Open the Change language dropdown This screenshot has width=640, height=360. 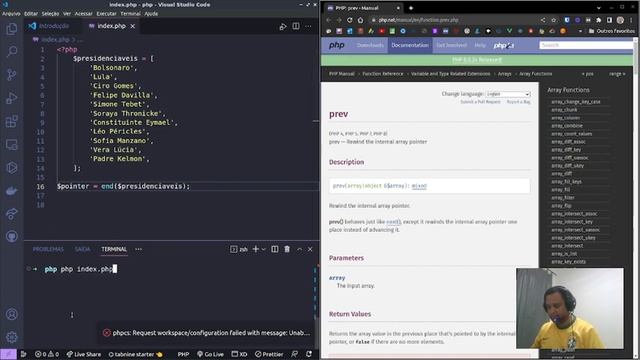[x=508, y=94]
